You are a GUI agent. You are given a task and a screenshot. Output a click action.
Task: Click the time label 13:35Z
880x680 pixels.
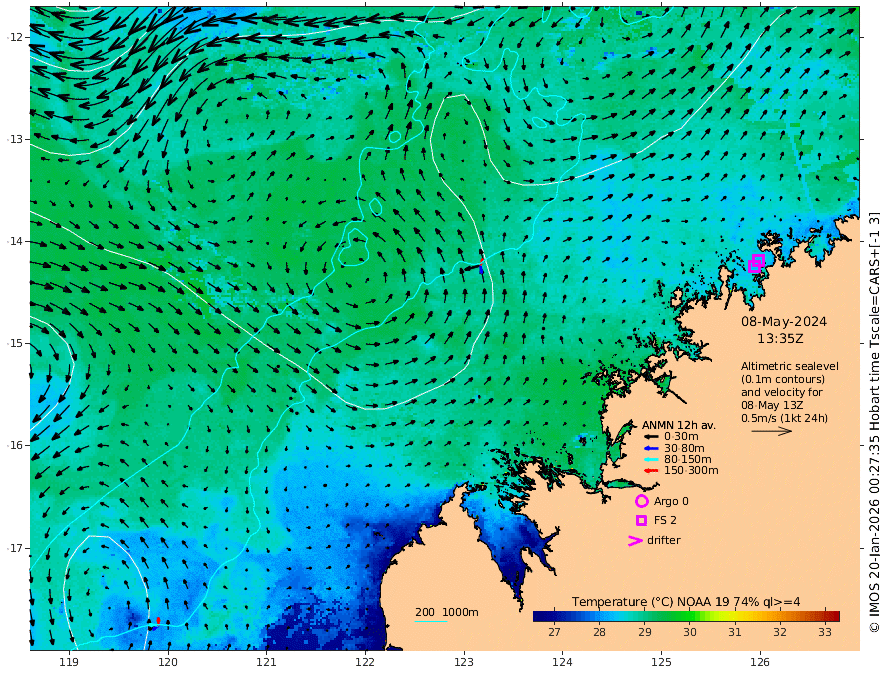pos(780,339)
